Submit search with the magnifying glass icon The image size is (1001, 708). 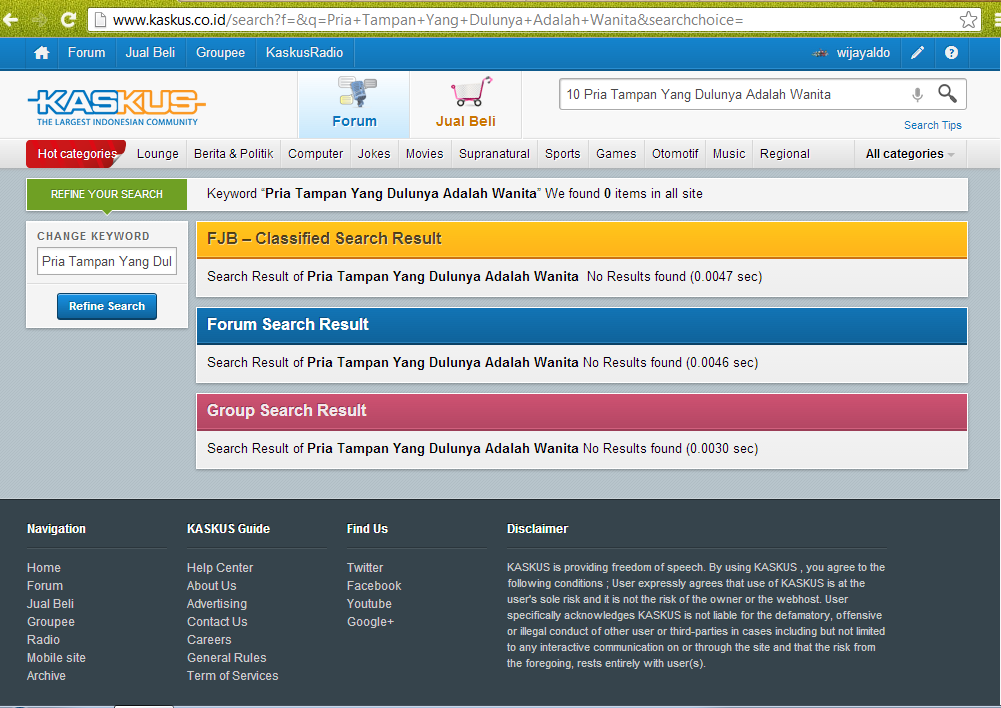point(947,94)
